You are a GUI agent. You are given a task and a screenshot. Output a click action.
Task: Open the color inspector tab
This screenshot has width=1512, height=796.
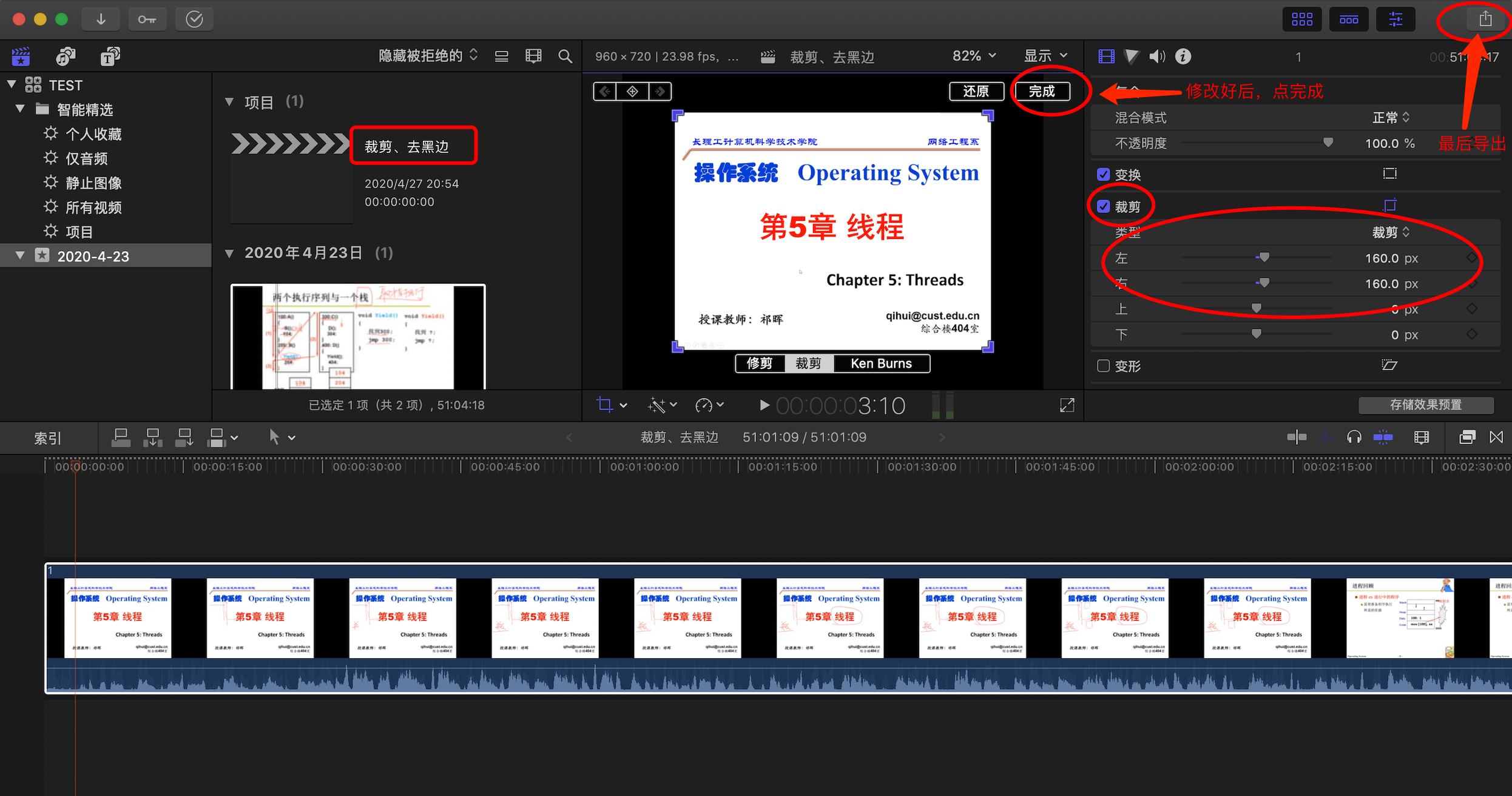[x=1132, y=56]
